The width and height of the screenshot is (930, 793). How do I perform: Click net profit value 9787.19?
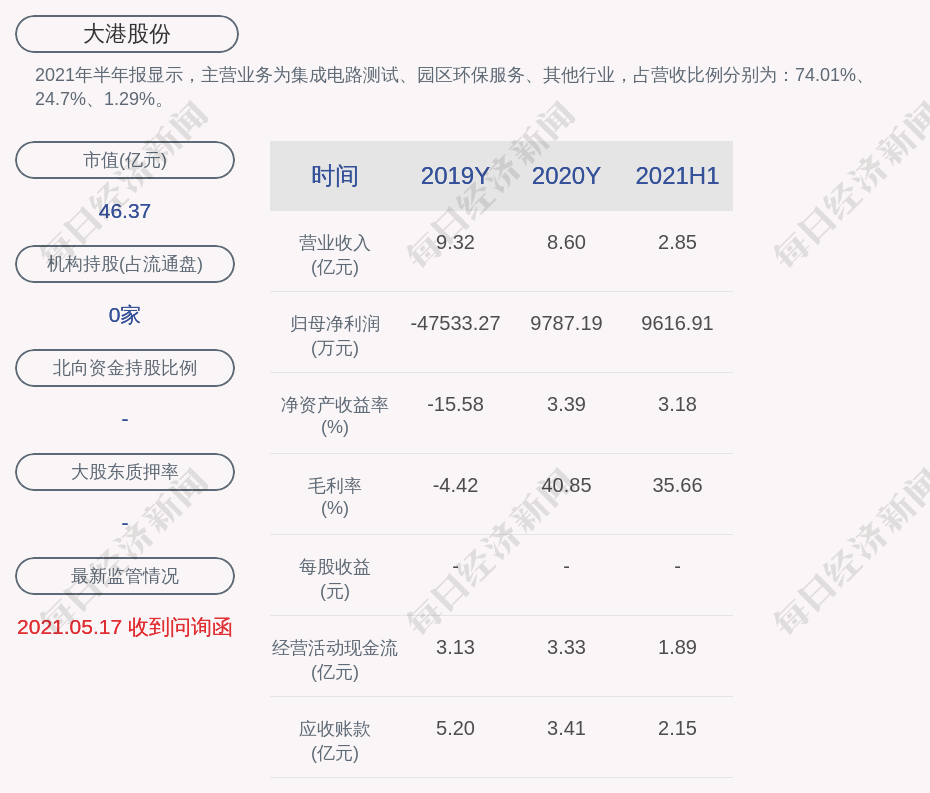tap(566, 323)
